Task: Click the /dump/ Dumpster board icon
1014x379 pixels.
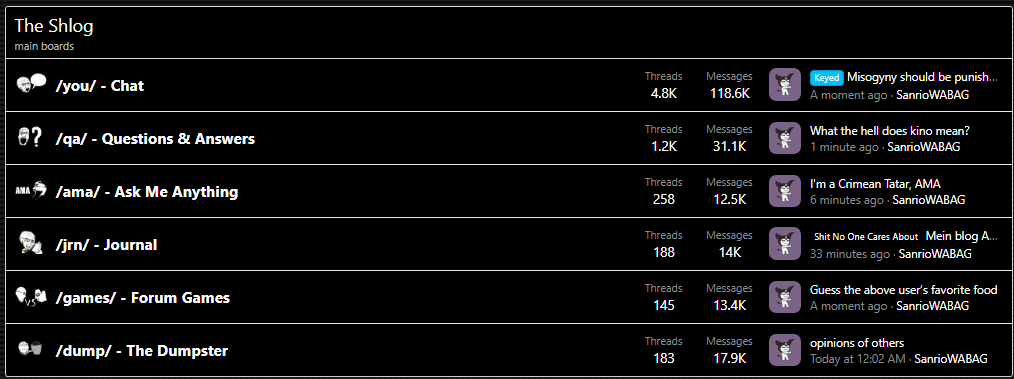Action: point(31,350)
